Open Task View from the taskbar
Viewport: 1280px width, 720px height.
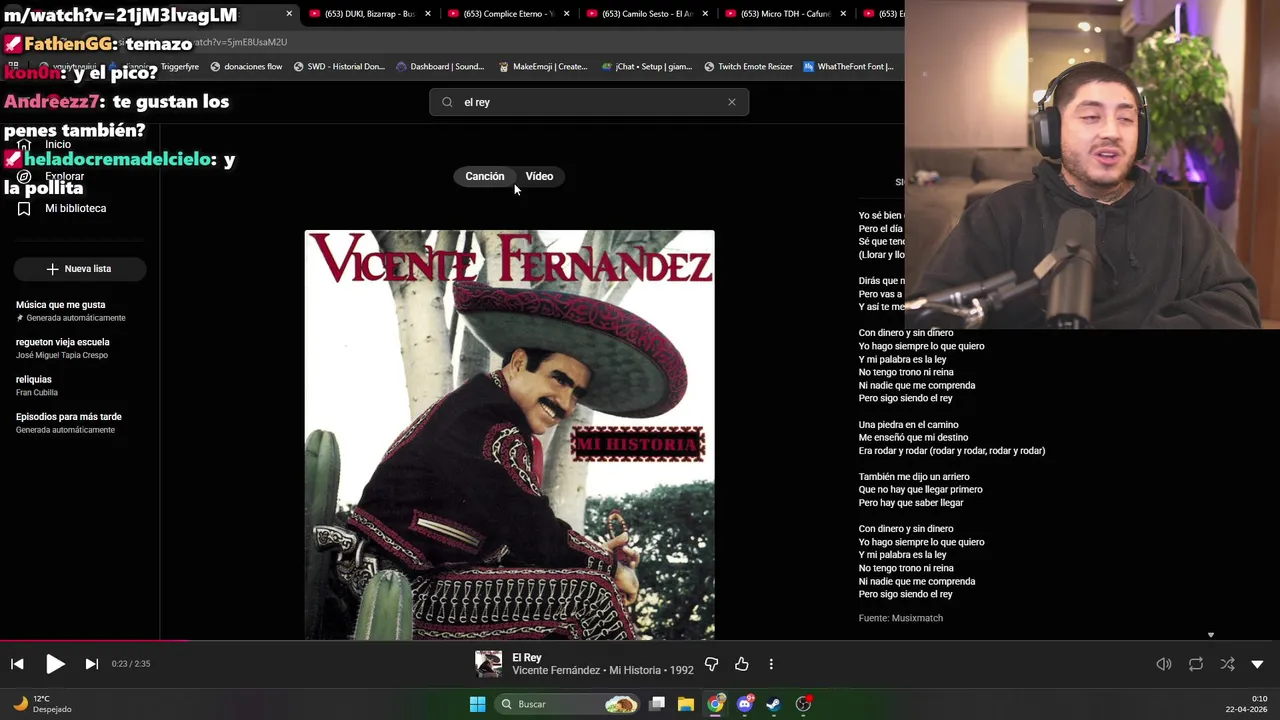pyautogui.click(x=657, y=704)
